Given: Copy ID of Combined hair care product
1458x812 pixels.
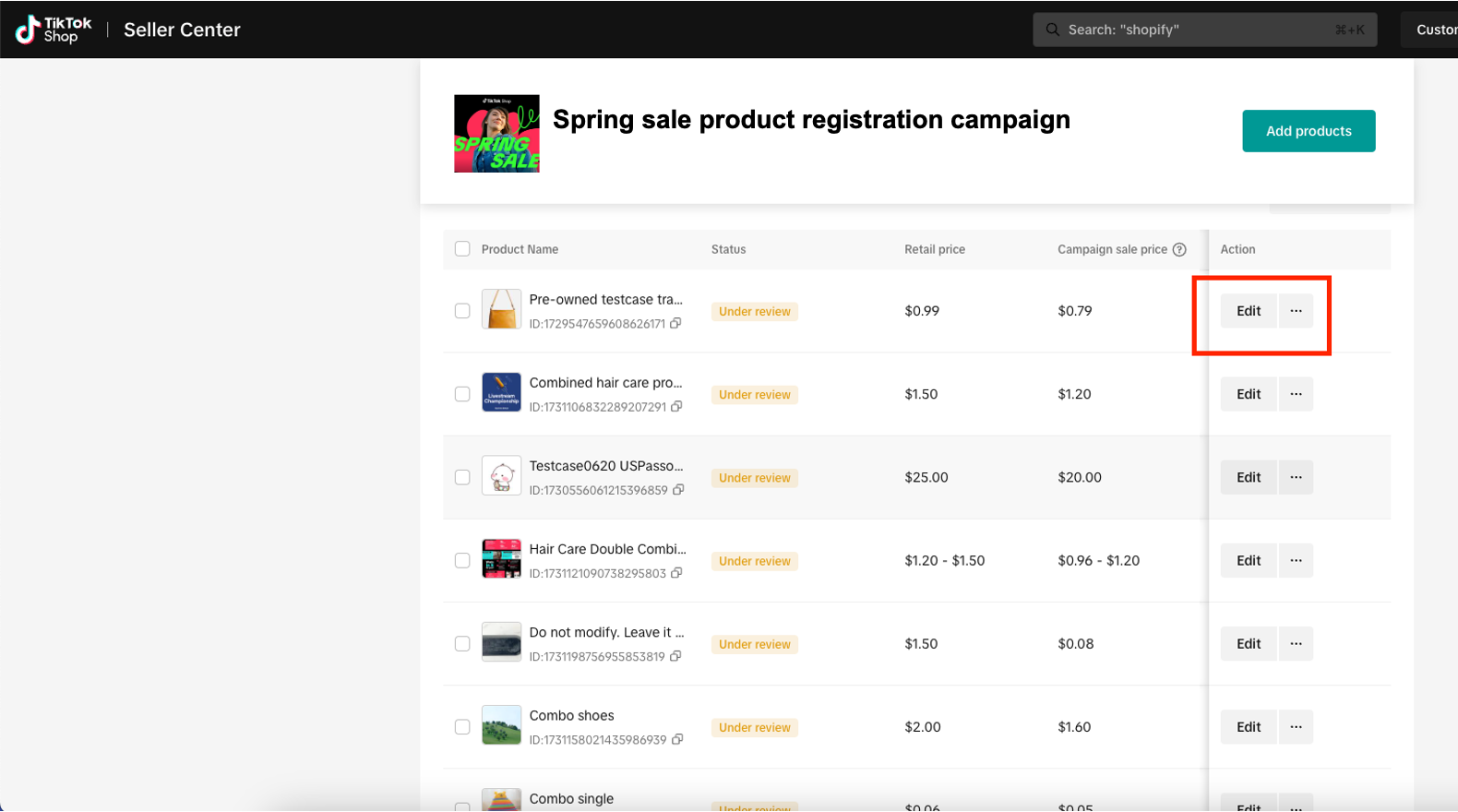Looking at the screenshot, I should point(677,407).
